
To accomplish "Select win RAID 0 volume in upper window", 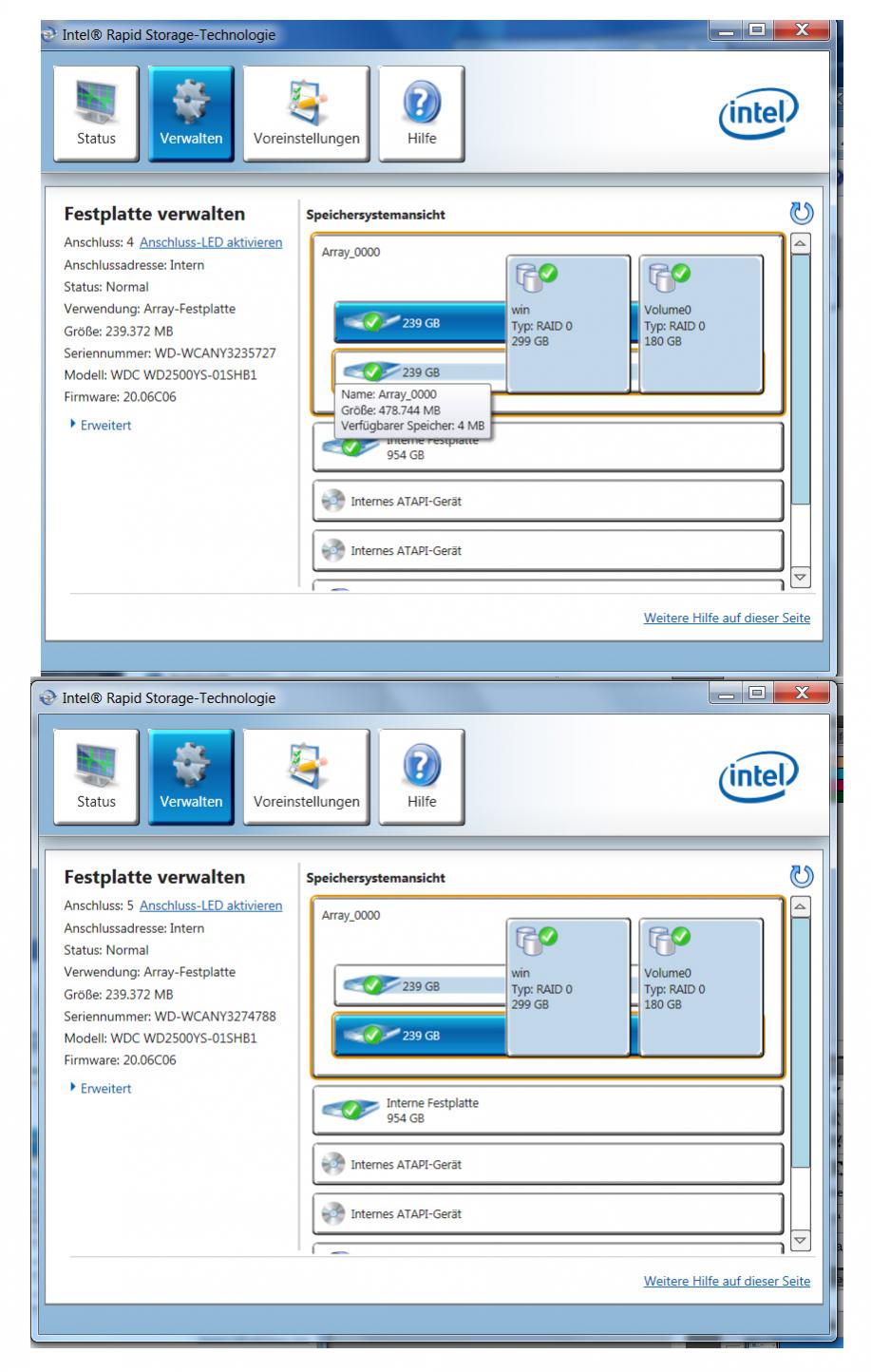I will coord(568,323).
